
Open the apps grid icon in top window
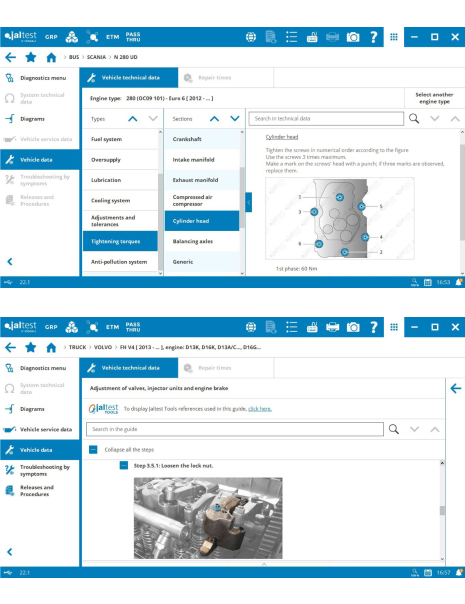pyautogui.click(x=394, y=37)
